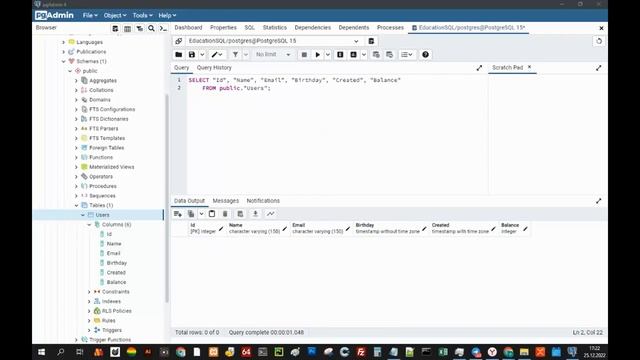Click new connection database icon
Screen dimensions: 640x360
click(371, 41)
